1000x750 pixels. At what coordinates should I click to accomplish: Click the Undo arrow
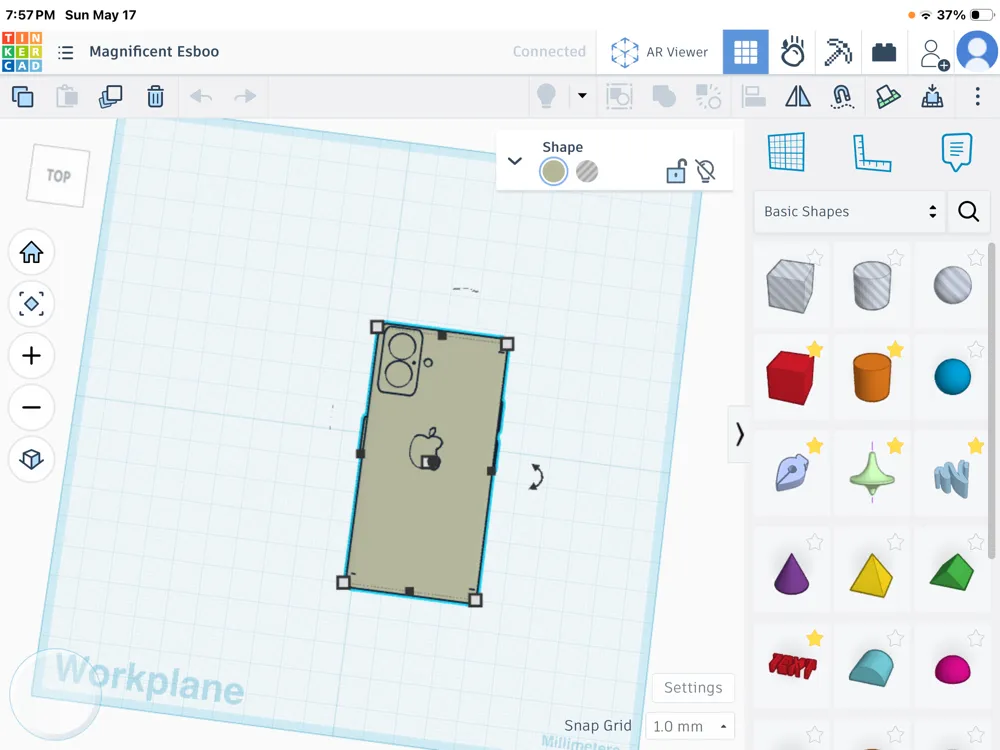(201, 96)
